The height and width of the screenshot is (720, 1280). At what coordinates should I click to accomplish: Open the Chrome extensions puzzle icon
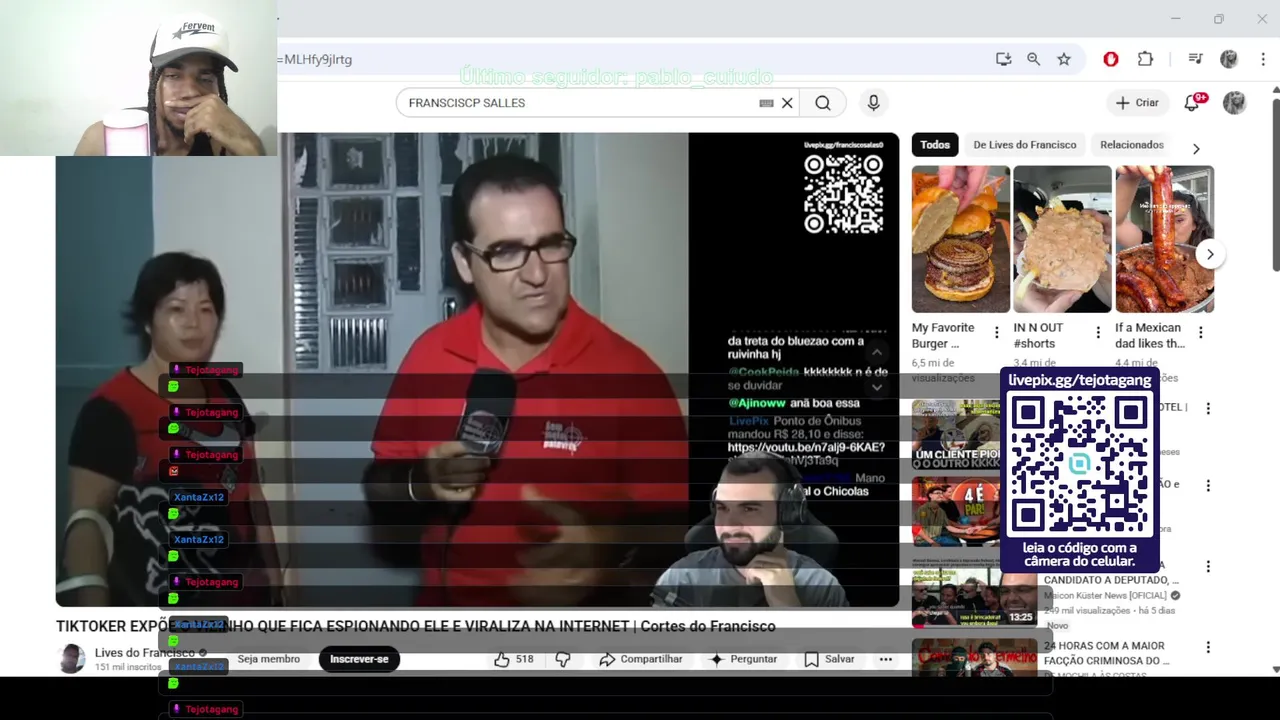click(1145, 59)
